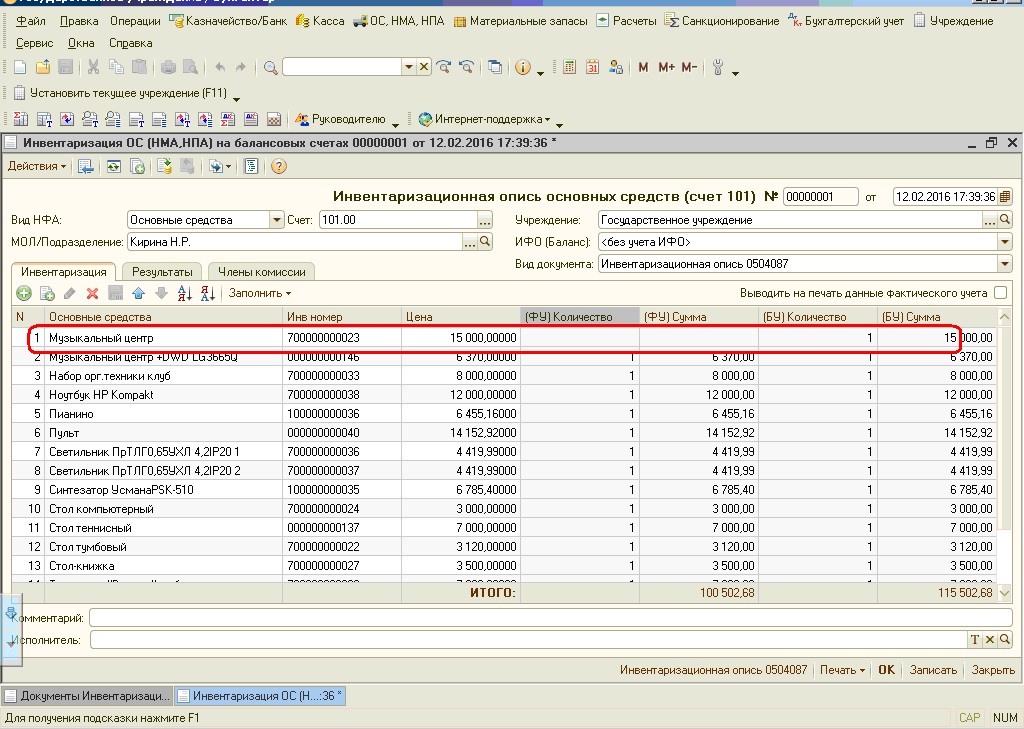Open date picker beside document date
This screenshot has width=1024, height=729.
click(x=1005, y=196)
